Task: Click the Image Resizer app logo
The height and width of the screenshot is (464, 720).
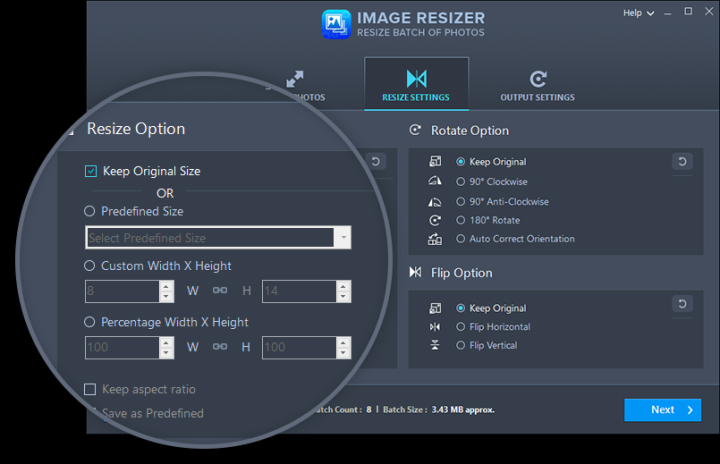Action: point(337,24)
